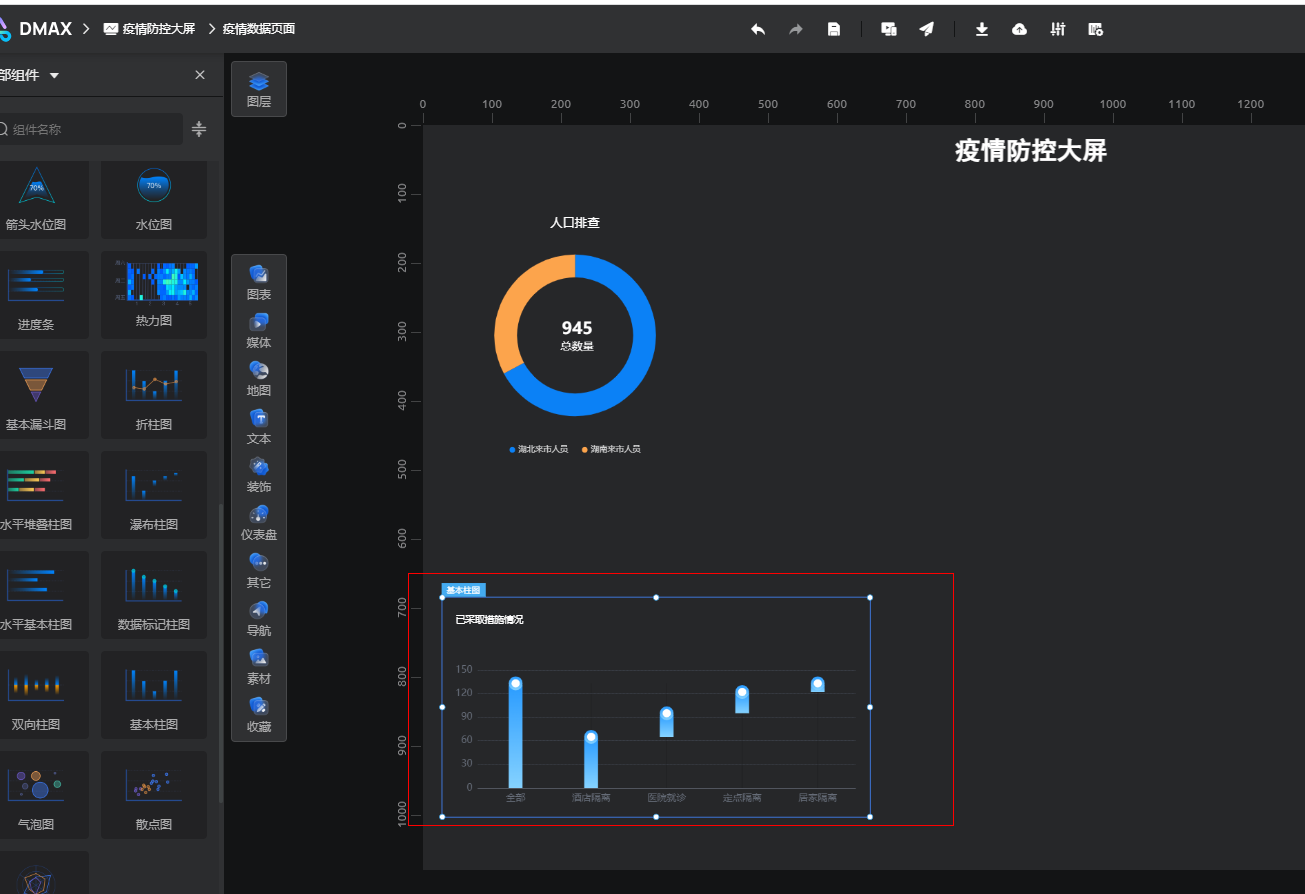The height and width of the screenshot is (894, 1305).
Task: Select the 导航 category
Action: point(259,619)
